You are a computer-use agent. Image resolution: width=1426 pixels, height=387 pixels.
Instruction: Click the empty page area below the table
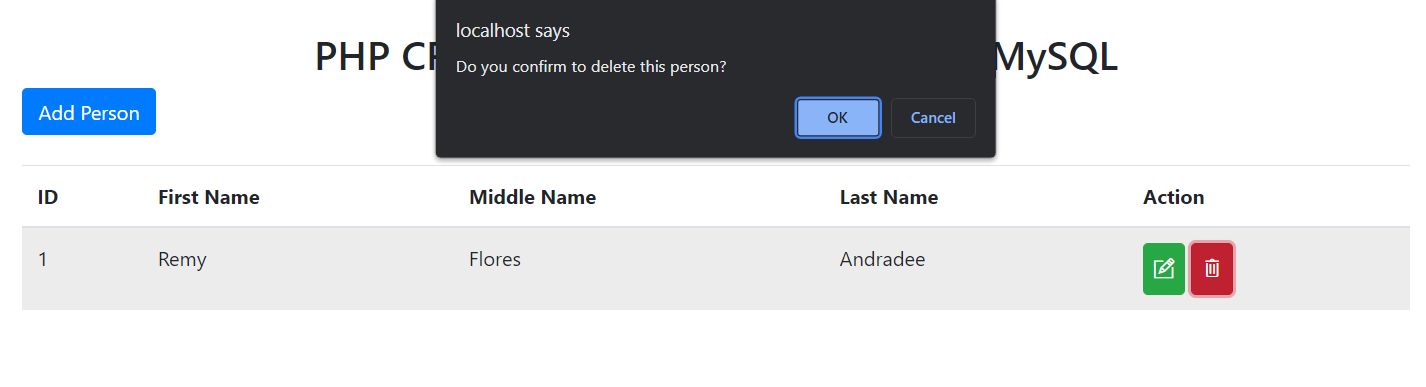tap(713, 348)
